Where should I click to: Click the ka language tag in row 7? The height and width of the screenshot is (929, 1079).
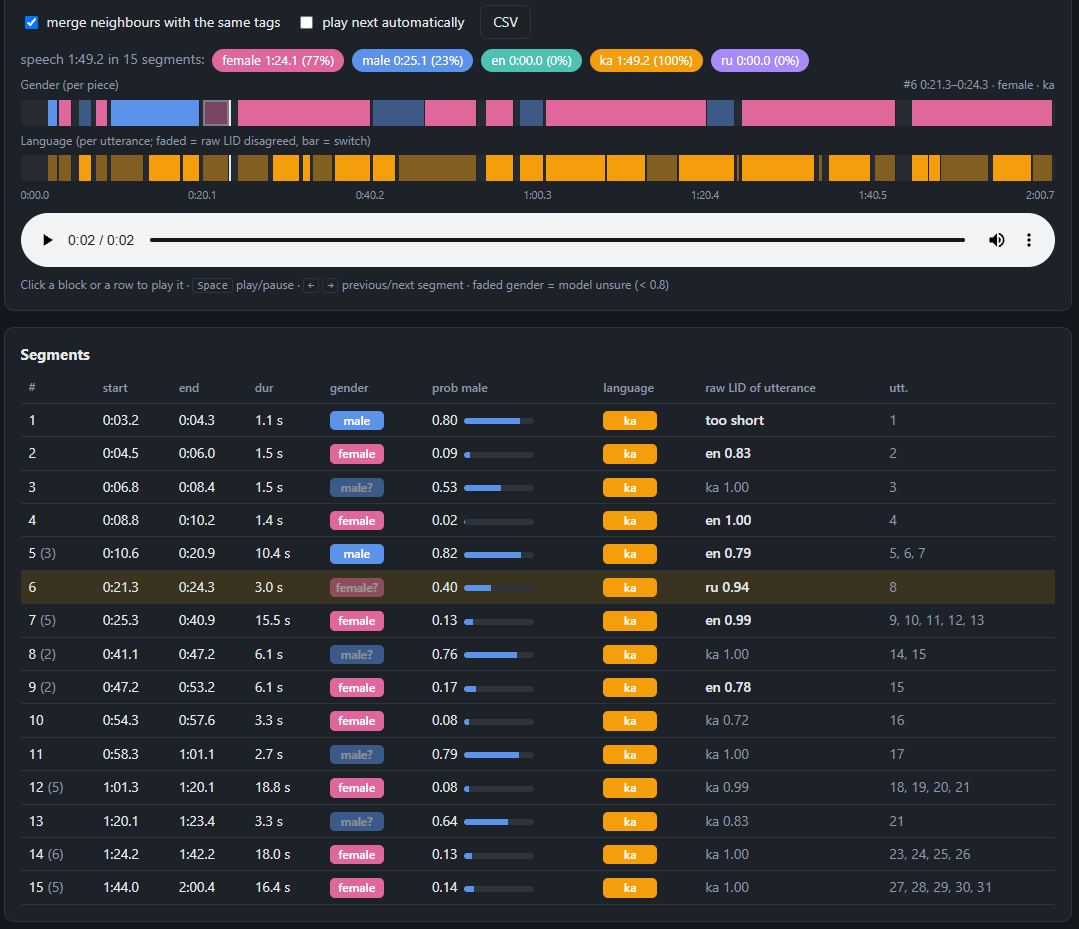point(630,621)
